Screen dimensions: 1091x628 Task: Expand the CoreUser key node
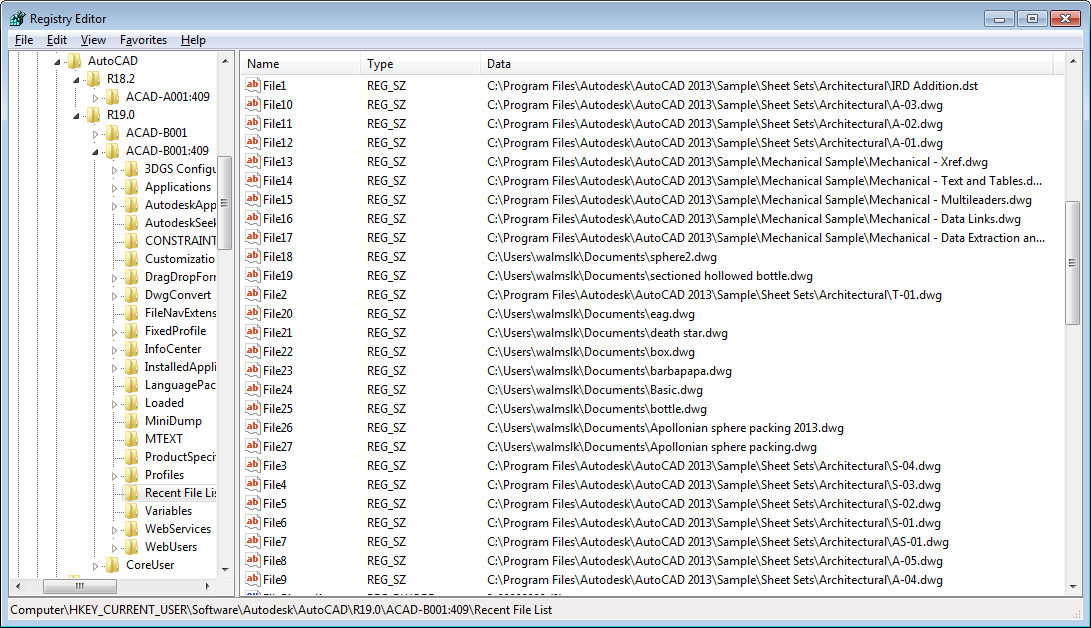pos(96,566)
